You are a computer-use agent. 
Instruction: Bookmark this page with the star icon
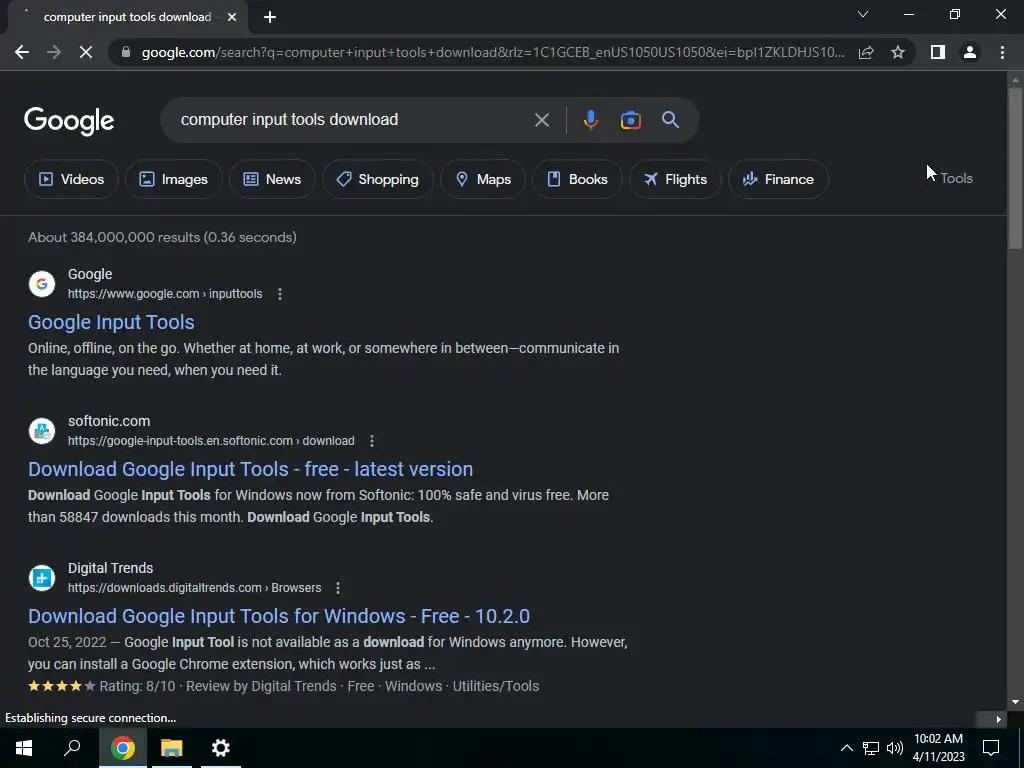coord(898,52)
